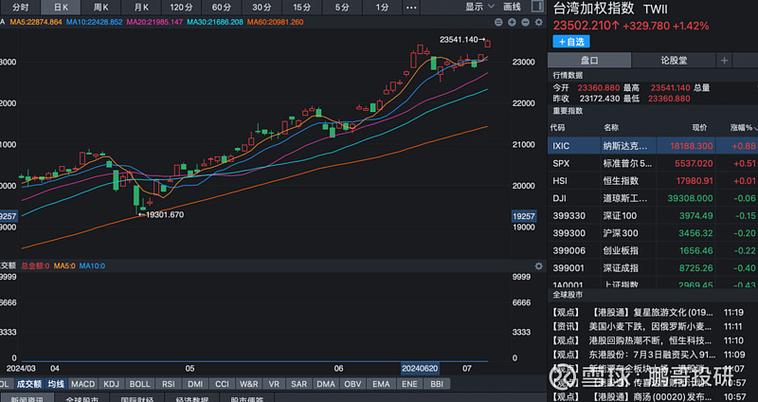Open the volume panel settings gear
Screen dimensions: 758x402
pos(539,266)
